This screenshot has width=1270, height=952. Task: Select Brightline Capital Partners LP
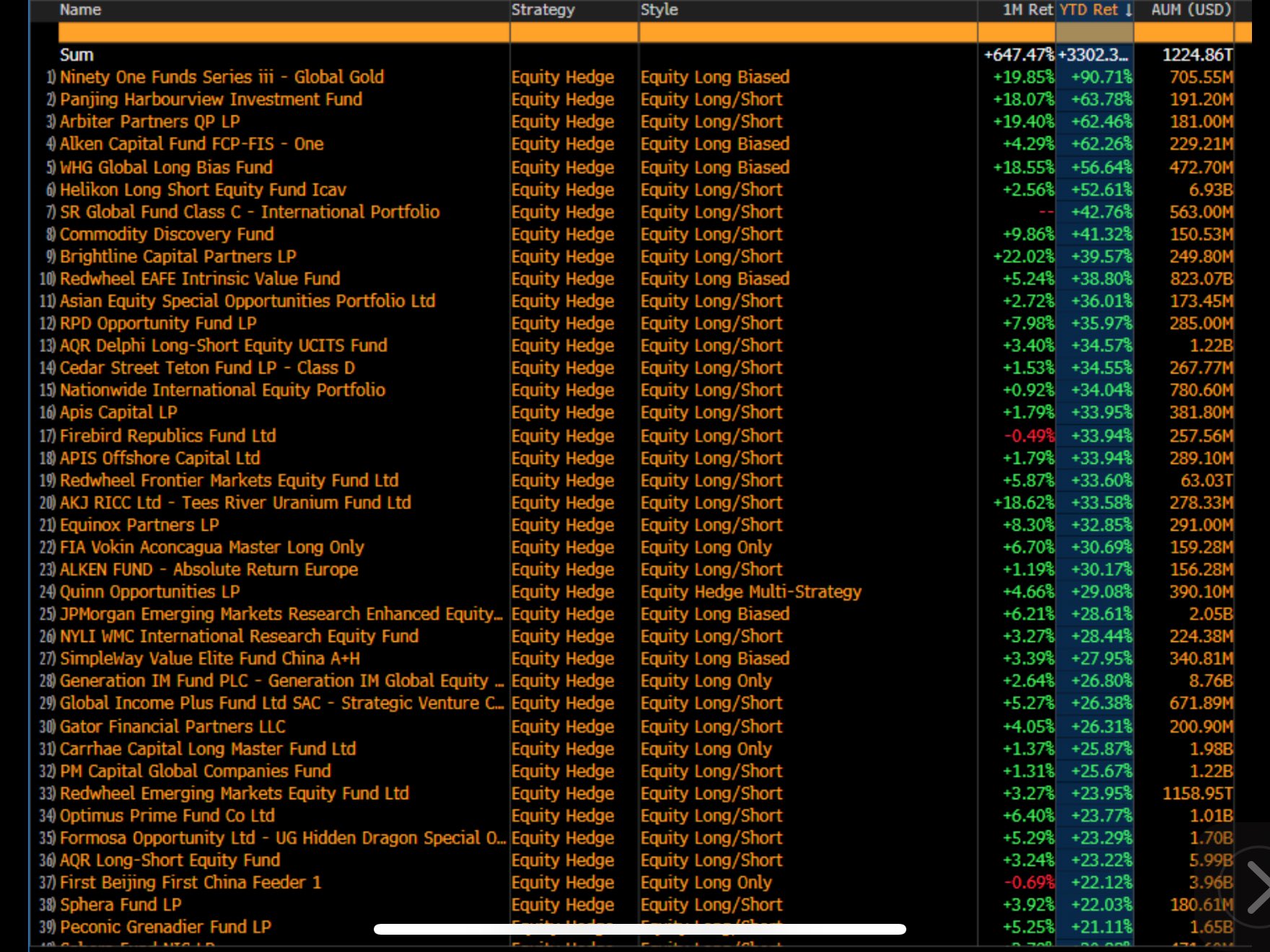coord(178,257)
